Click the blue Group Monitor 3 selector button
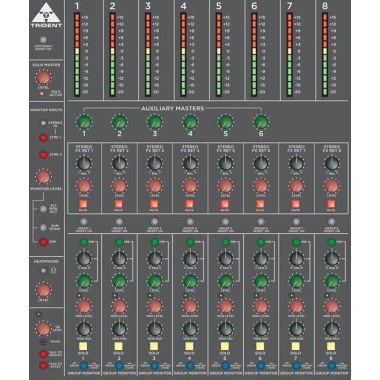This screenshot has height=380, width=380. [x=154, y=365]
